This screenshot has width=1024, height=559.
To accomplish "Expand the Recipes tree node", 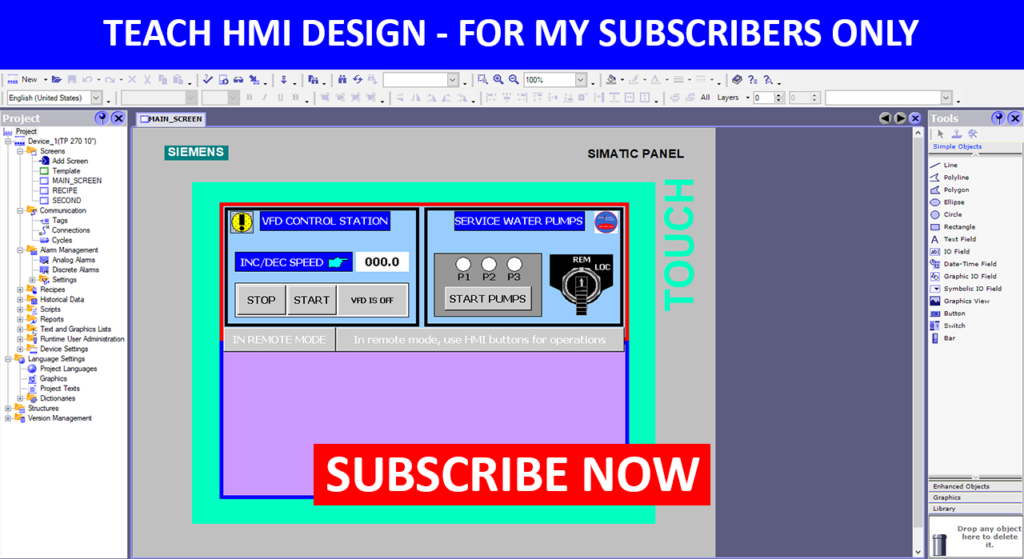I will (19, 290).
